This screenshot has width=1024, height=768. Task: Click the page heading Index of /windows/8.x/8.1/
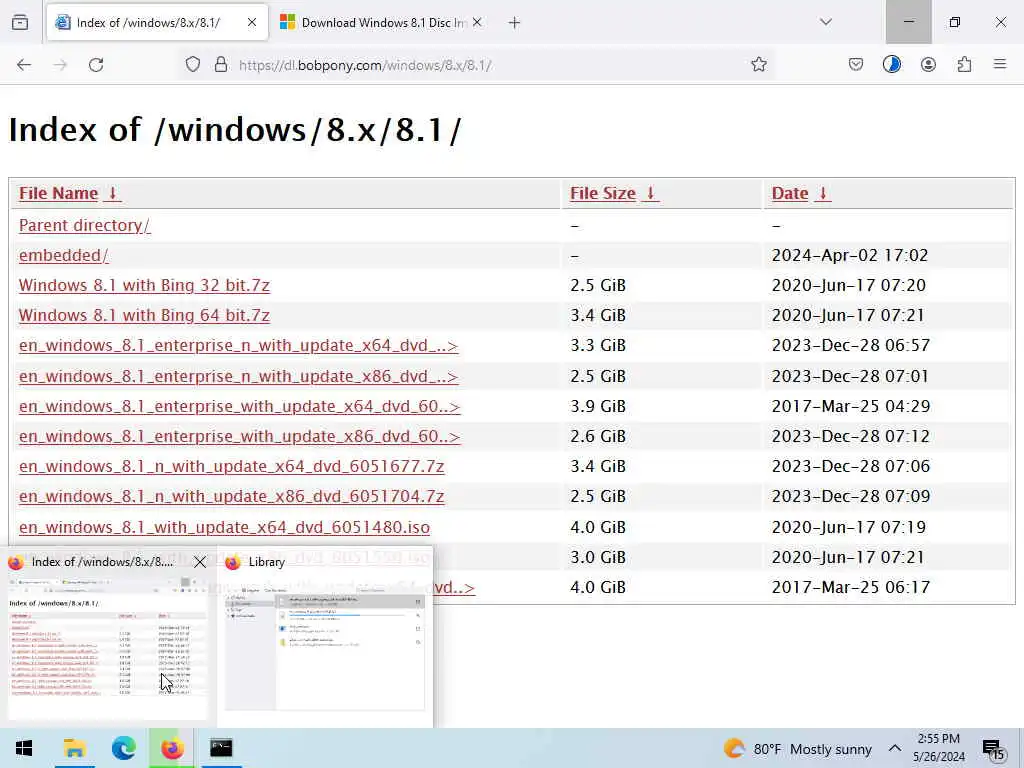click(235, 130)
